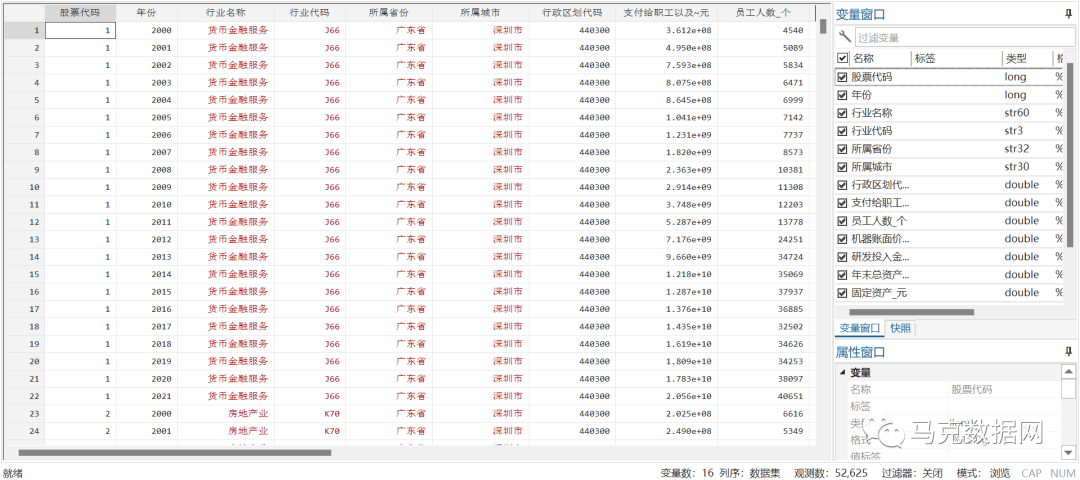Select the 行业代码 column header in data grid

(309, 12)
